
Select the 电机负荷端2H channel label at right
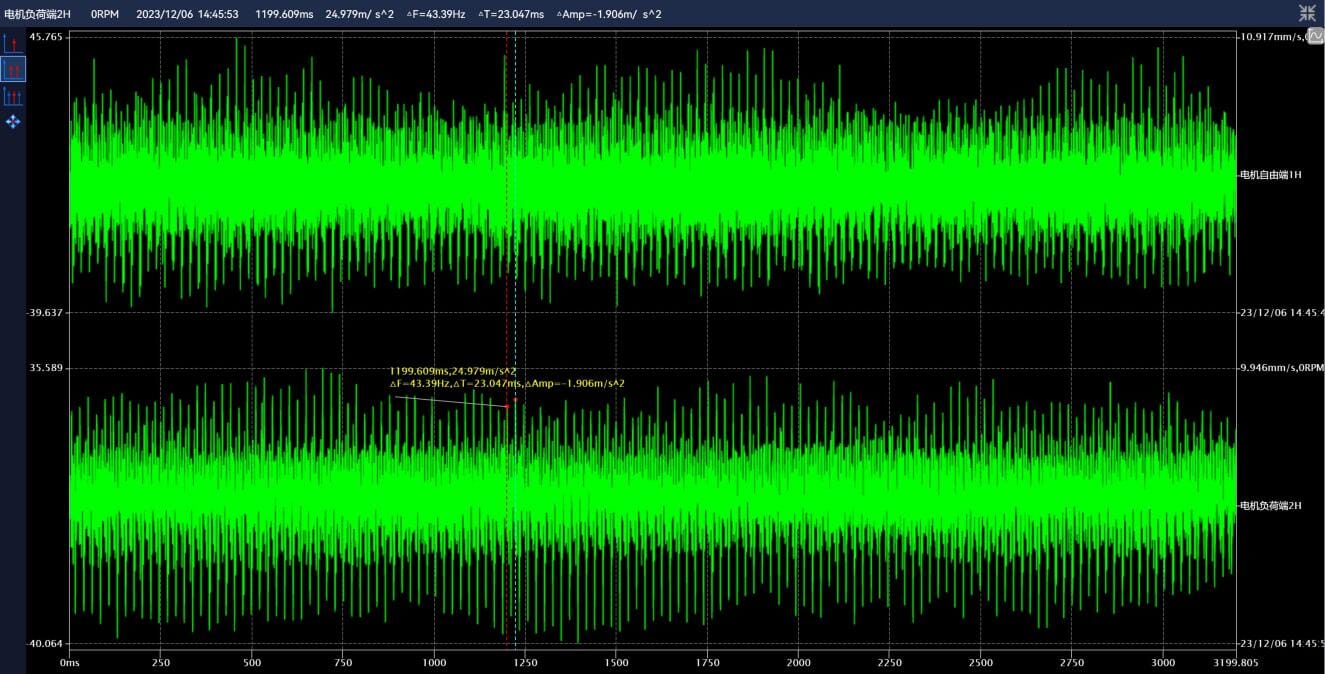[1270, 506]
